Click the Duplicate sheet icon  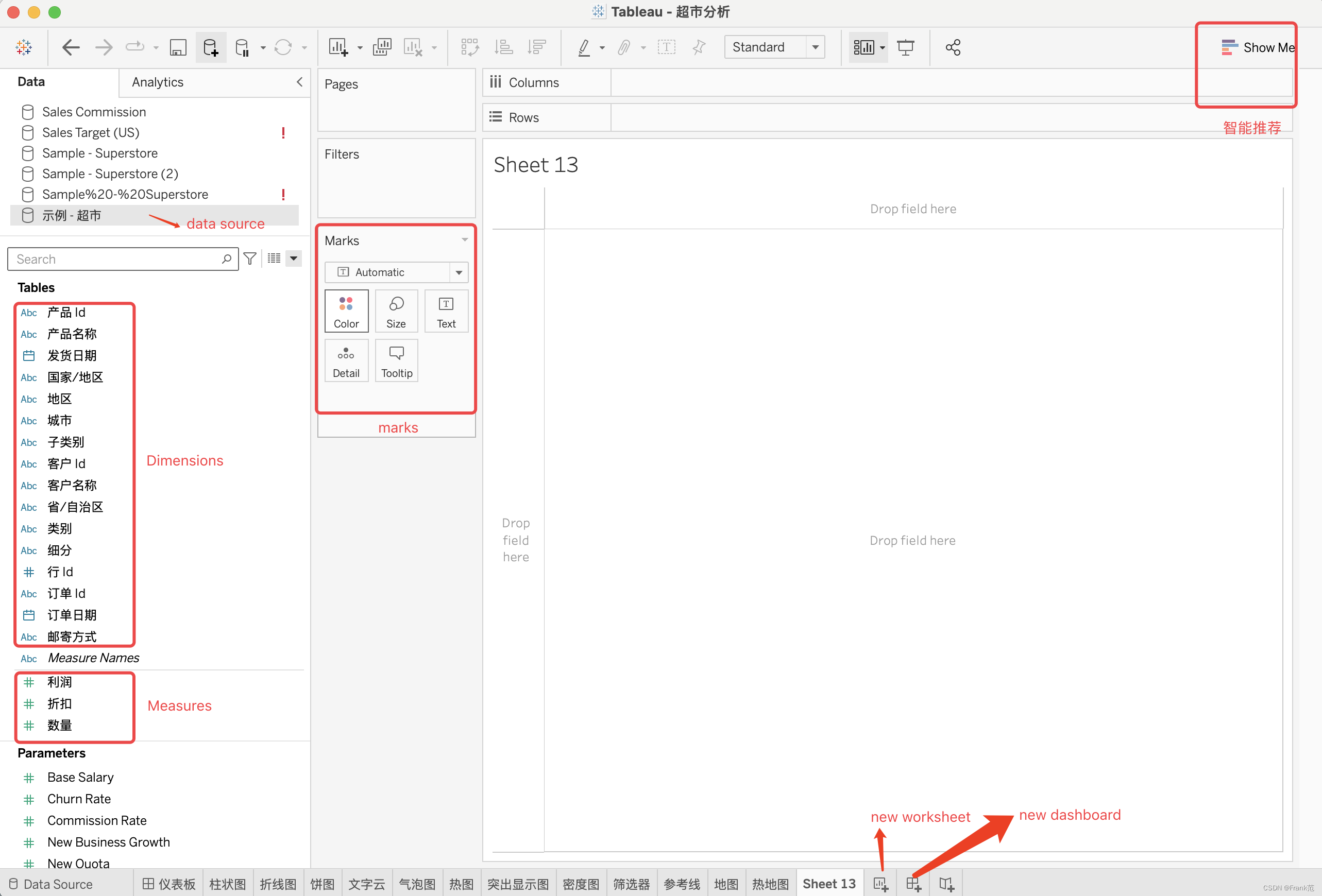point(382,47)
